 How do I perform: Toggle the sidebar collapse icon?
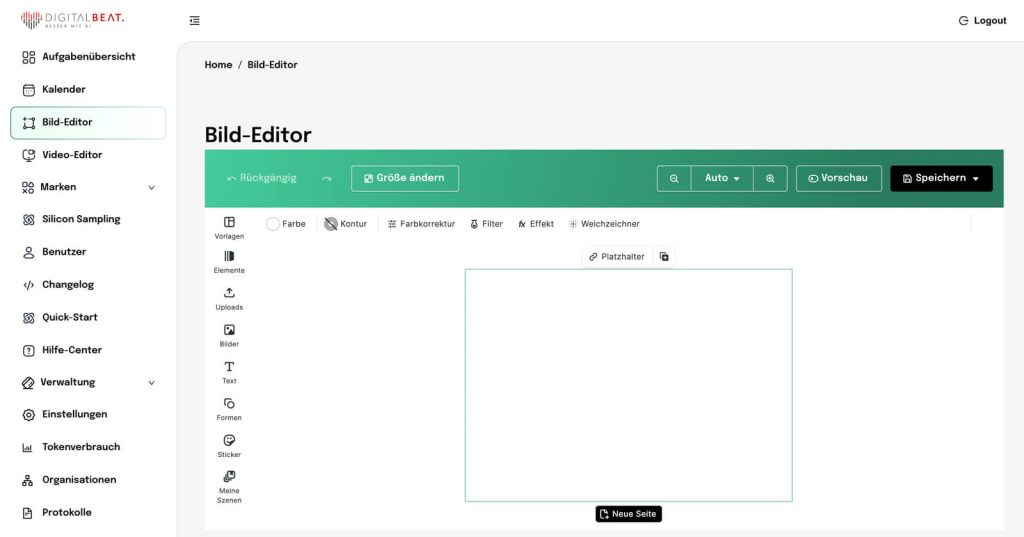194,20
